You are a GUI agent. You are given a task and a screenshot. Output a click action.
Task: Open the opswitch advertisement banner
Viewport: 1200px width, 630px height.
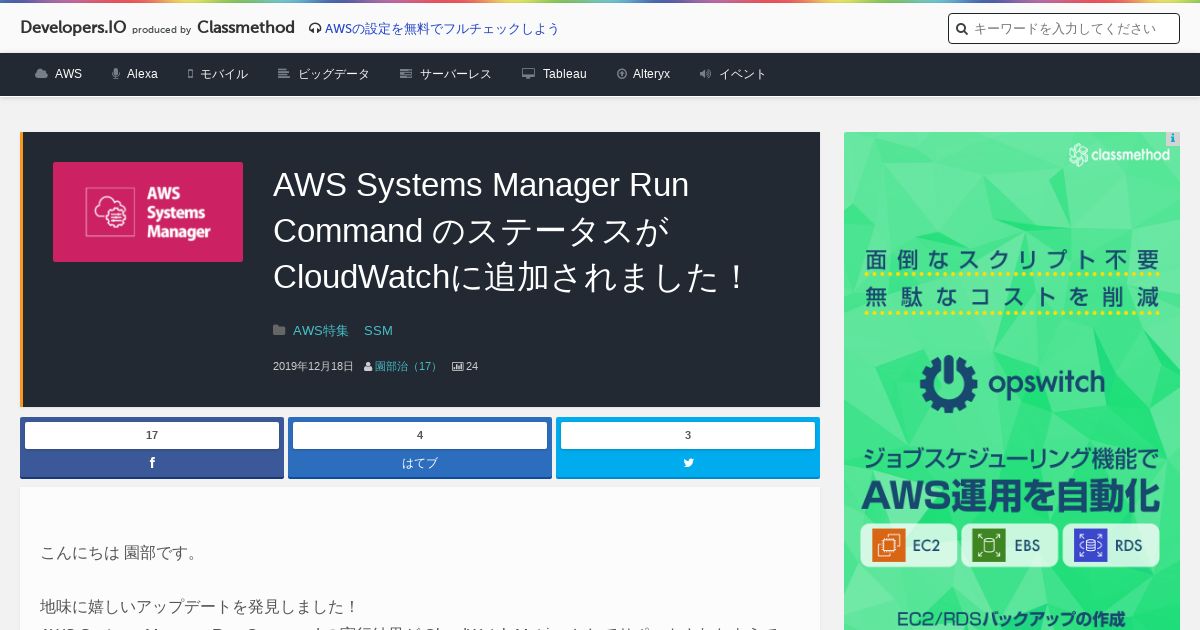coord(1012,381)
